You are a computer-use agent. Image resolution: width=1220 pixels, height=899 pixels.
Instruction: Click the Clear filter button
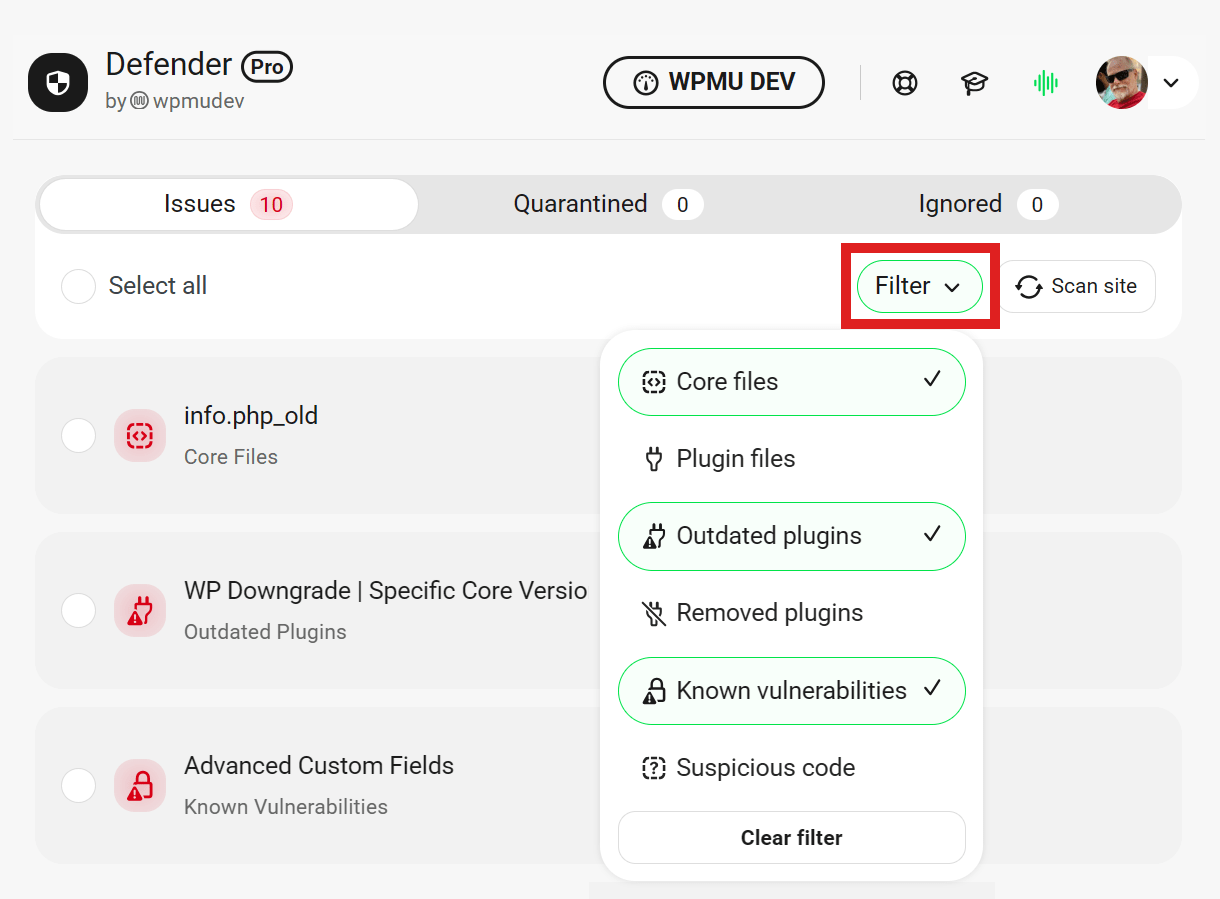coord(792,838)
